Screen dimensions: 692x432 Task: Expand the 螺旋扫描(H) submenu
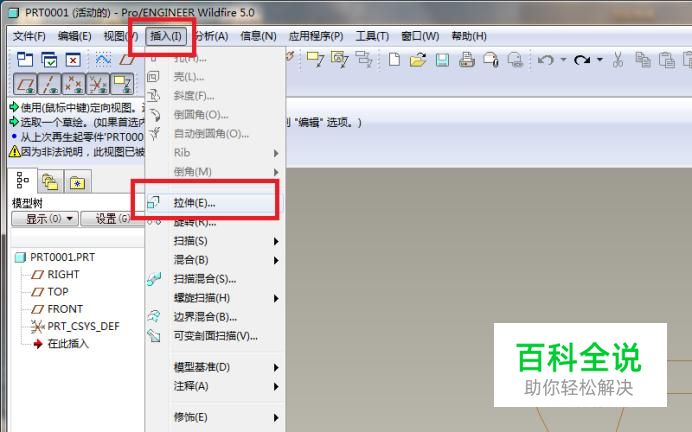click(x=215, y=298)
